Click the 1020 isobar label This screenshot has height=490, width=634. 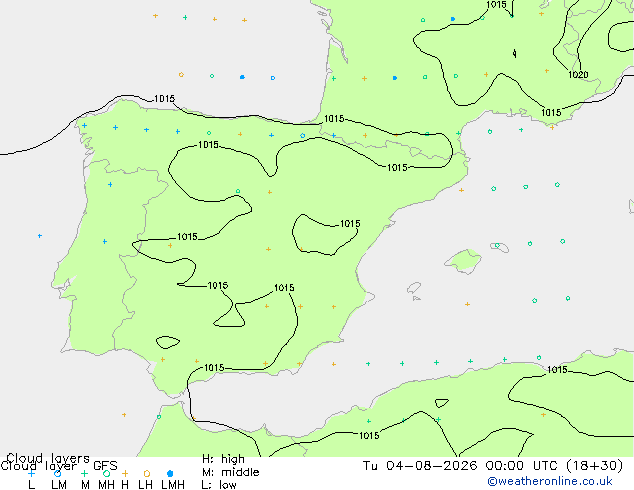pyautogui.click(x=578, y=74)
